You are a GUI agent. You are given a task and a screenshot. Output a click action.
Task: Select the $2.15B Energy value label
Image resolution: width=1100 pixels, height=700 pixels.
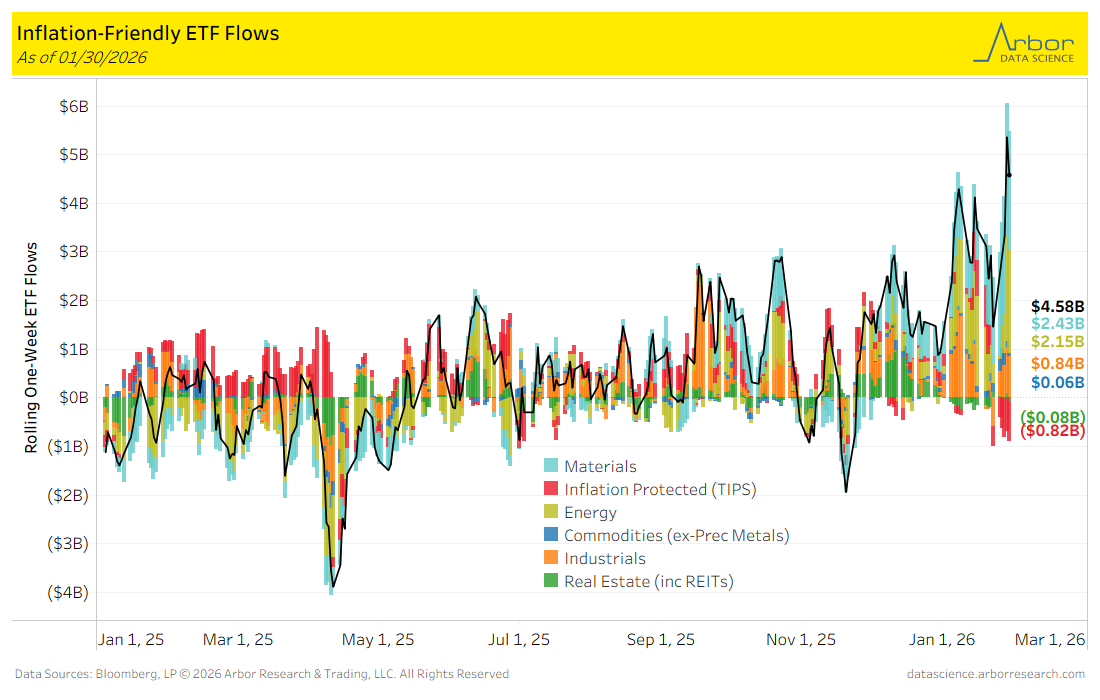pos(1057,343)
